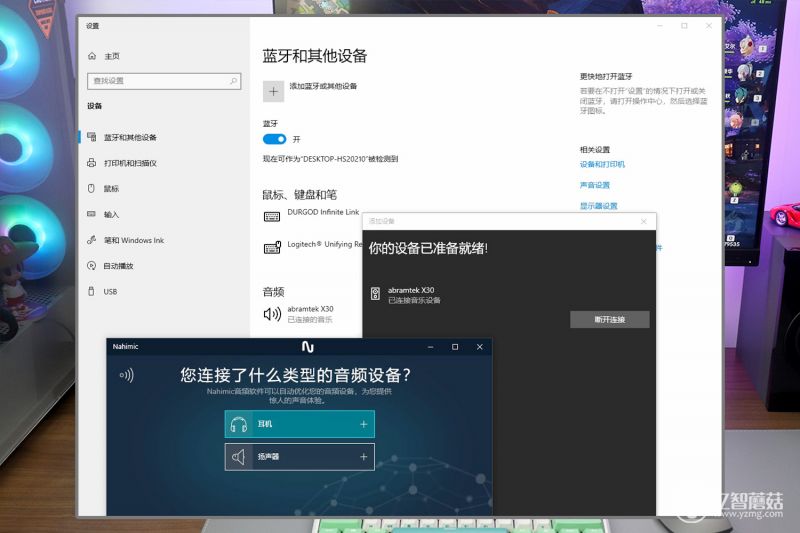
Task: Click the DURGOD keyboard device icon
Action: (x=272, y=217)
